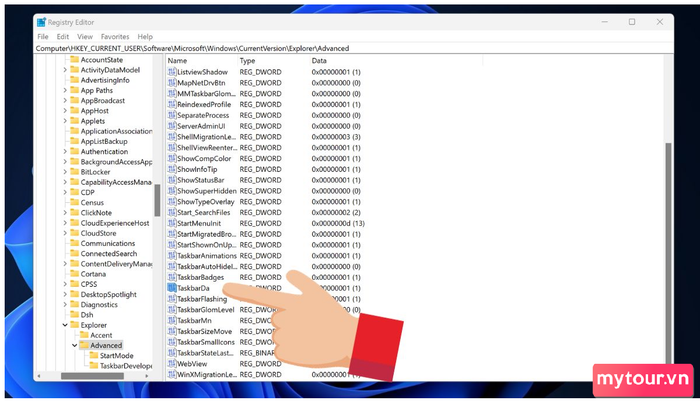The image size is (700, 405).
Task: Select the TaskbarDeveloper key
Action: pos(126,366)
